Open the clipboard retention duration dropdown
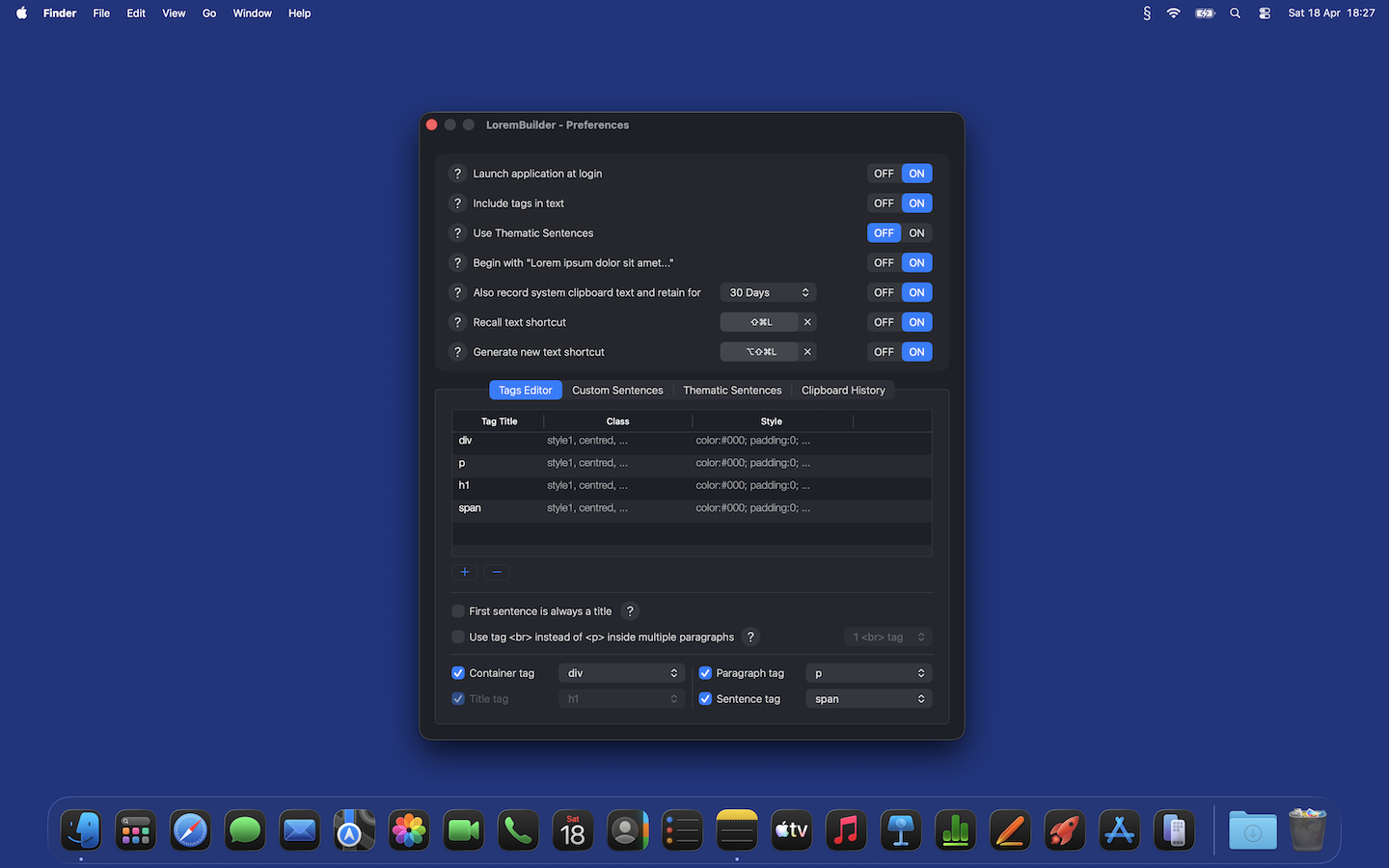Image resolution: width=1389 pixels, height=868 pixels. click(768, 292)
